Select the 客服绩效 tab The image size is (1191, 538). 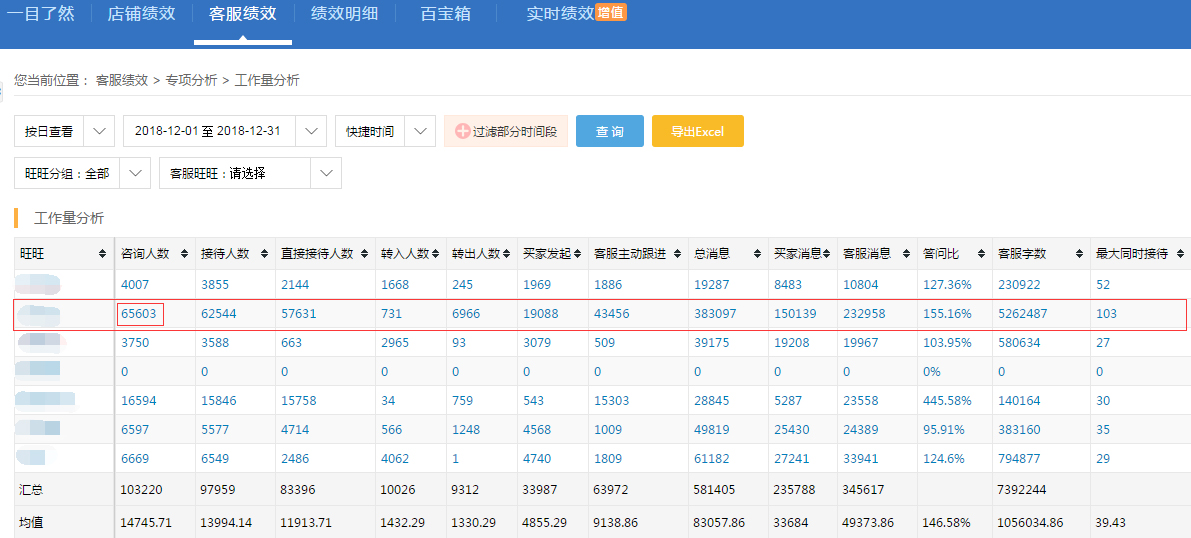coord(242,14)
